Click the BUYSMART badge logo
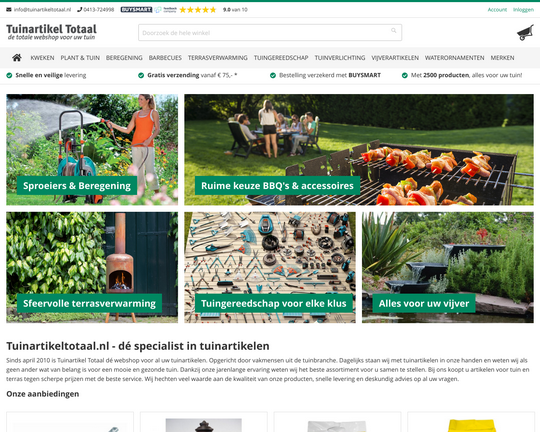 coord(136,10)
